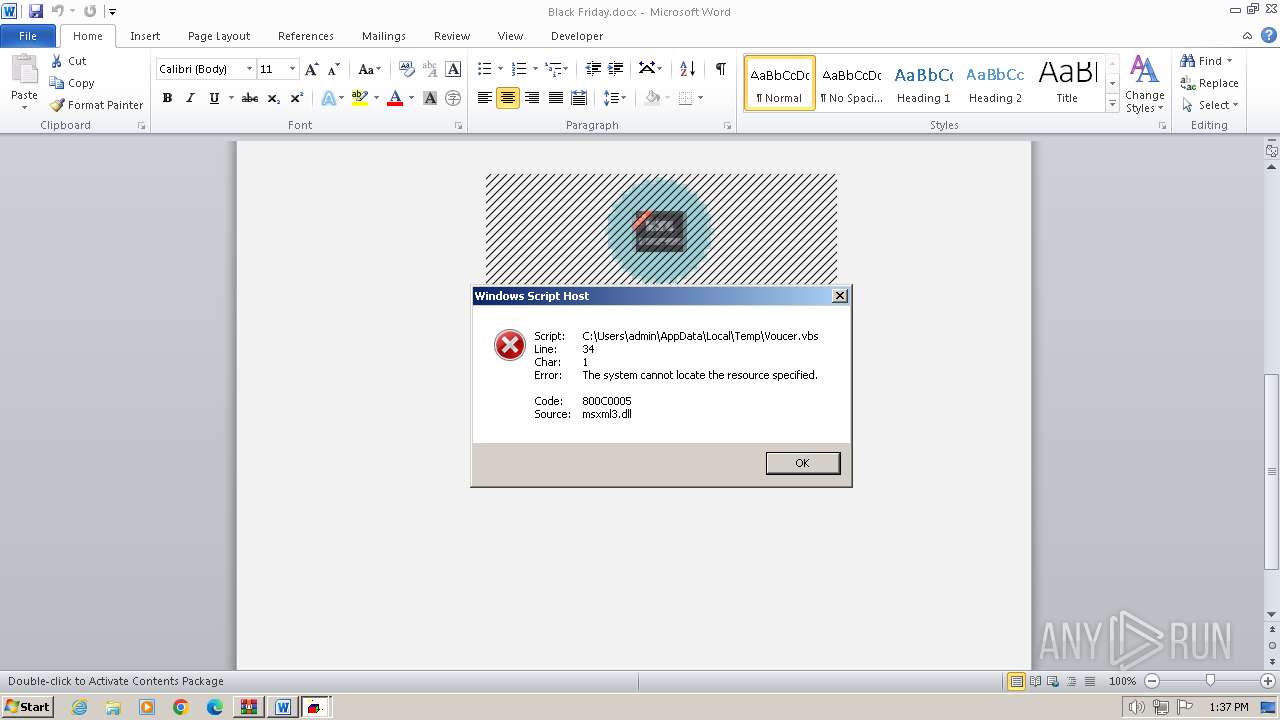This screenshot has width=1280, height=720.
Task: Switch to the References tab
Action: point(306,36)
